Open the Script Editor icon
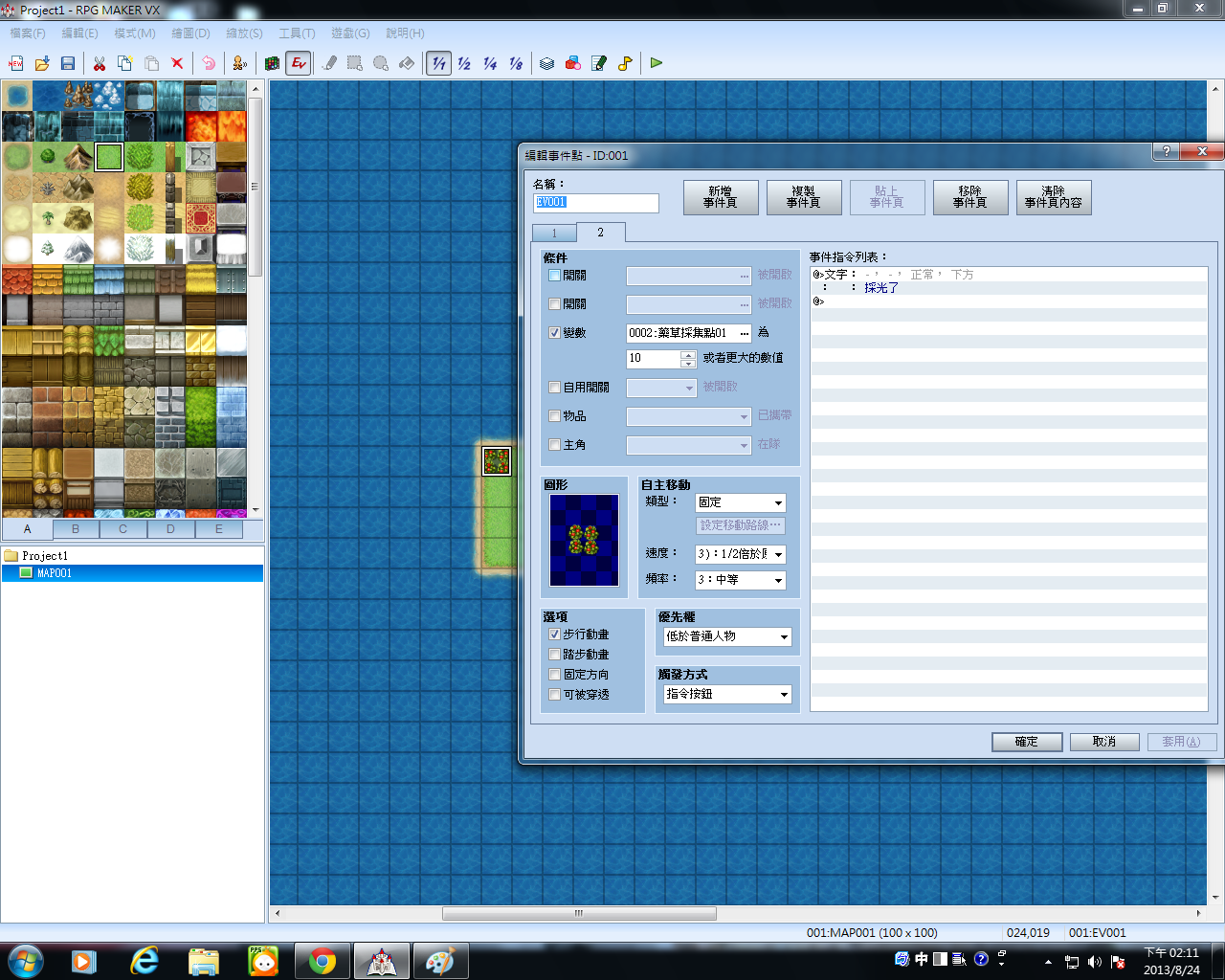This screenshot has width=1225, height=980. point(599,63)
